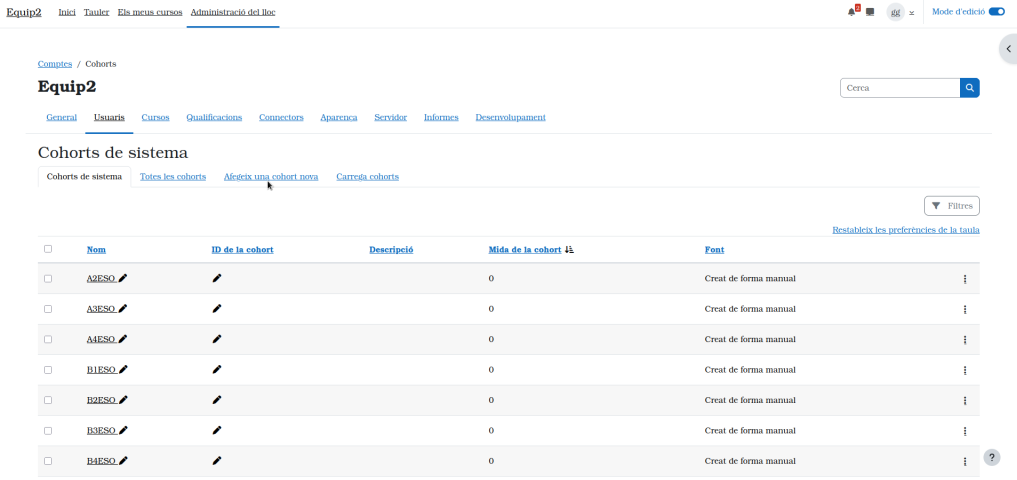Tick the checkbox for A2ESO

pyautogui.click(x=48, y=279)
